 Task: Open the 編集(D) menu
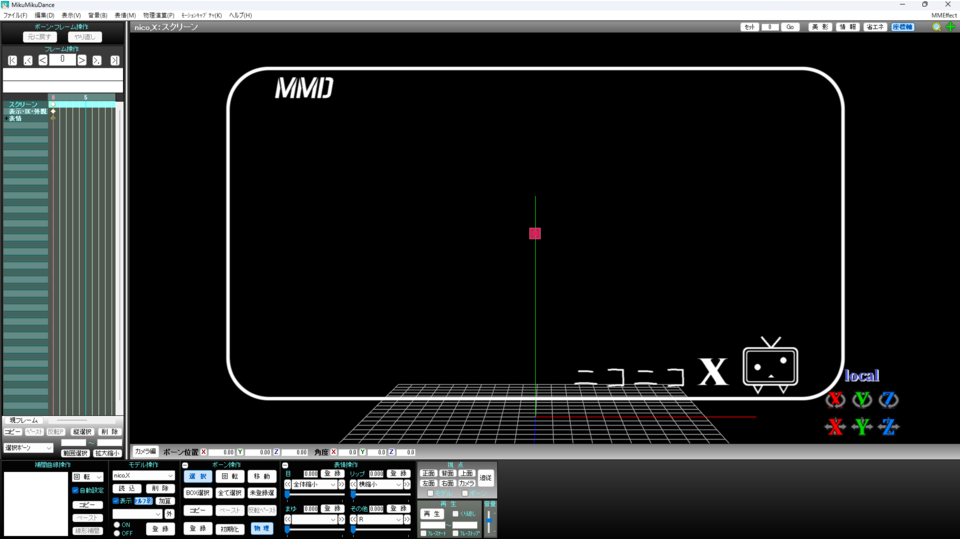(44, 15)
